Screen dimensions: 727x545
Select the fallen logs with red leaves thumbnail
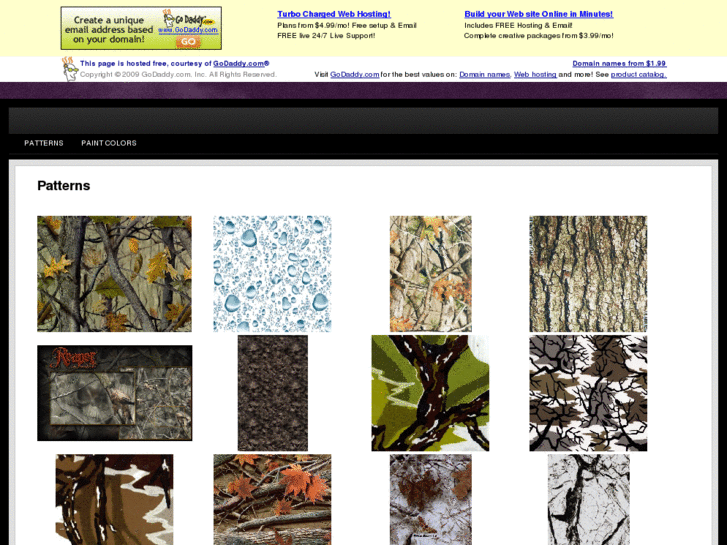click(272, 500)
